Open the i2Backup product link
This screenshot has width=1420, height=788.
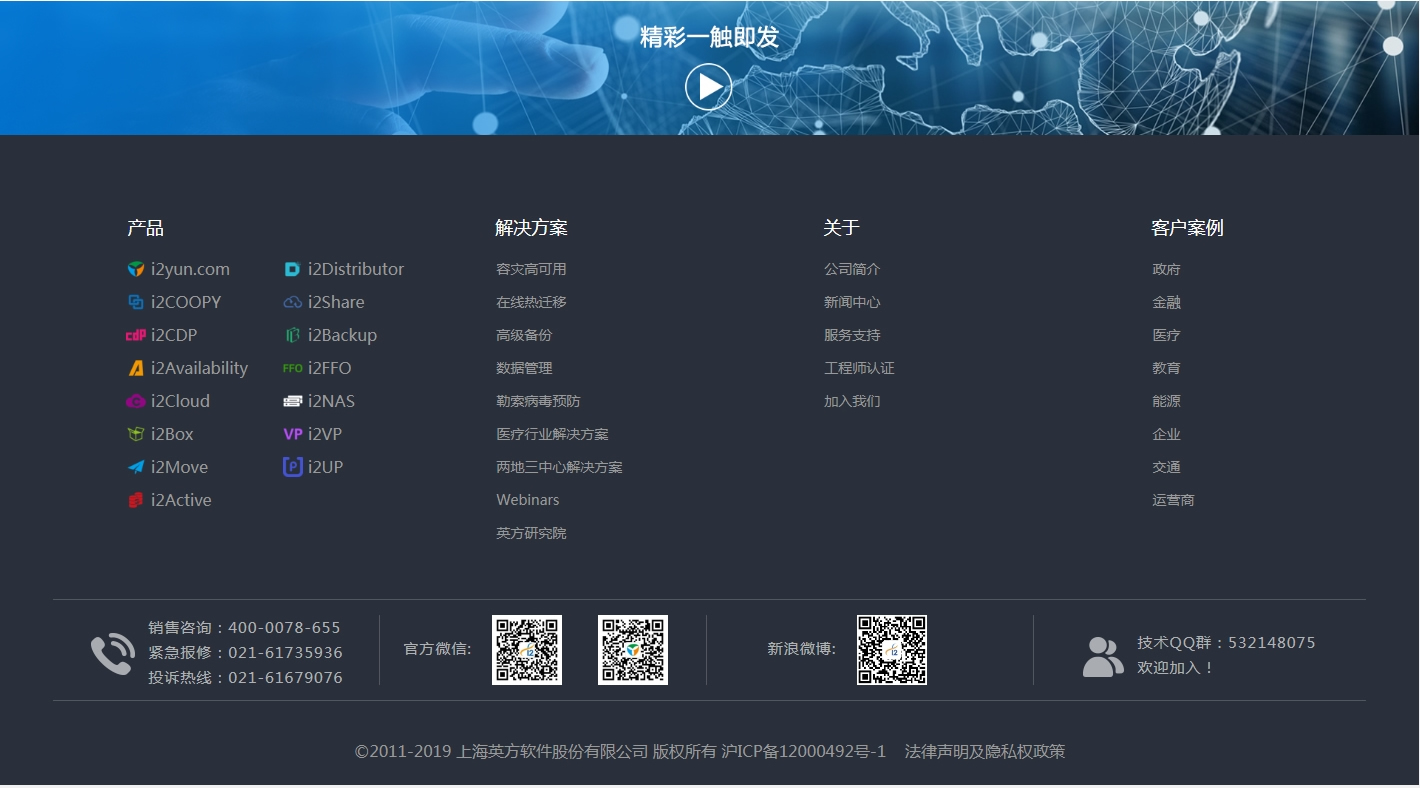click(342, 335)
